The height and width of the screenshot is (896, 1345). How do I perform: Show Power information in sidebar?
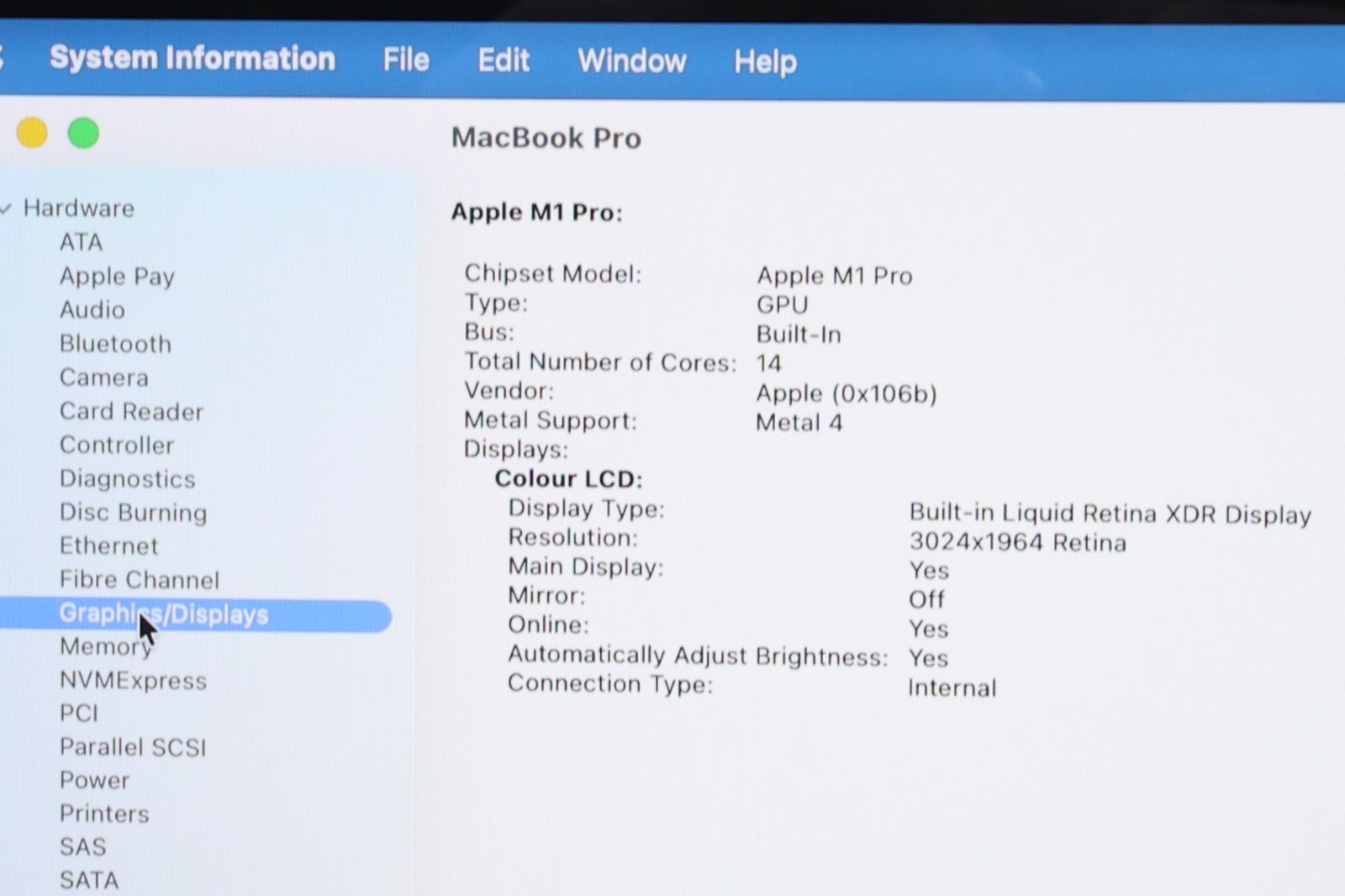(94, 780)
